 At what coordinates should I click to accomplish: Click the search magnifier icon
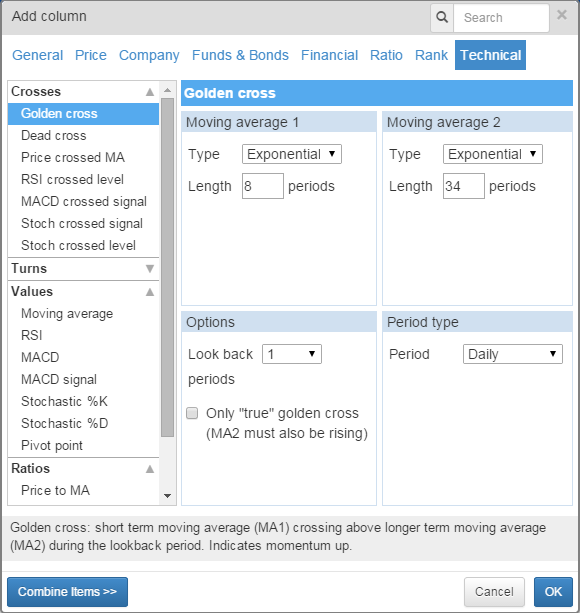[442, 17]
